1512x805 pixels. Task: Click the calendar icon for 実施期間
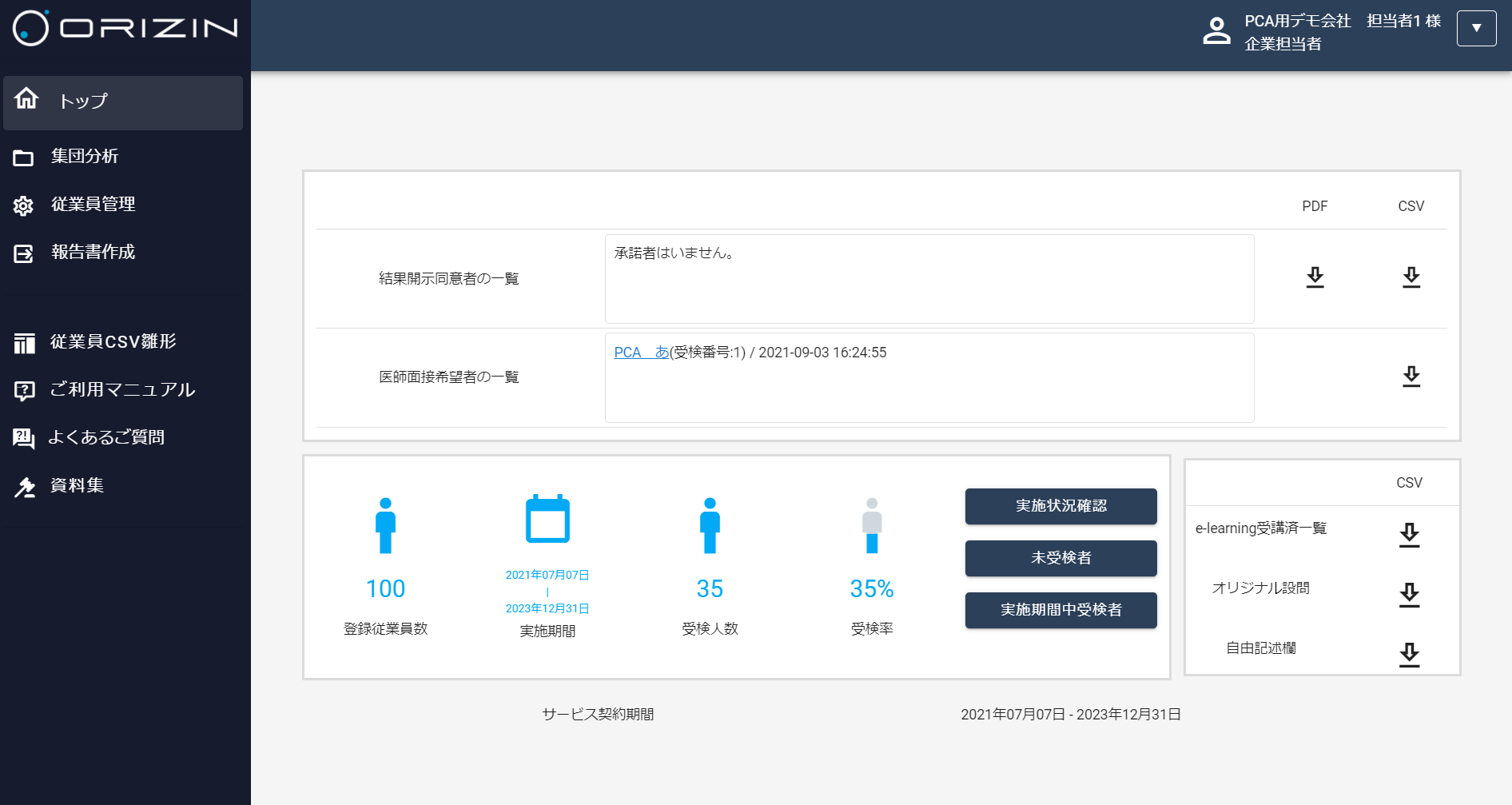tap(547, 520)
